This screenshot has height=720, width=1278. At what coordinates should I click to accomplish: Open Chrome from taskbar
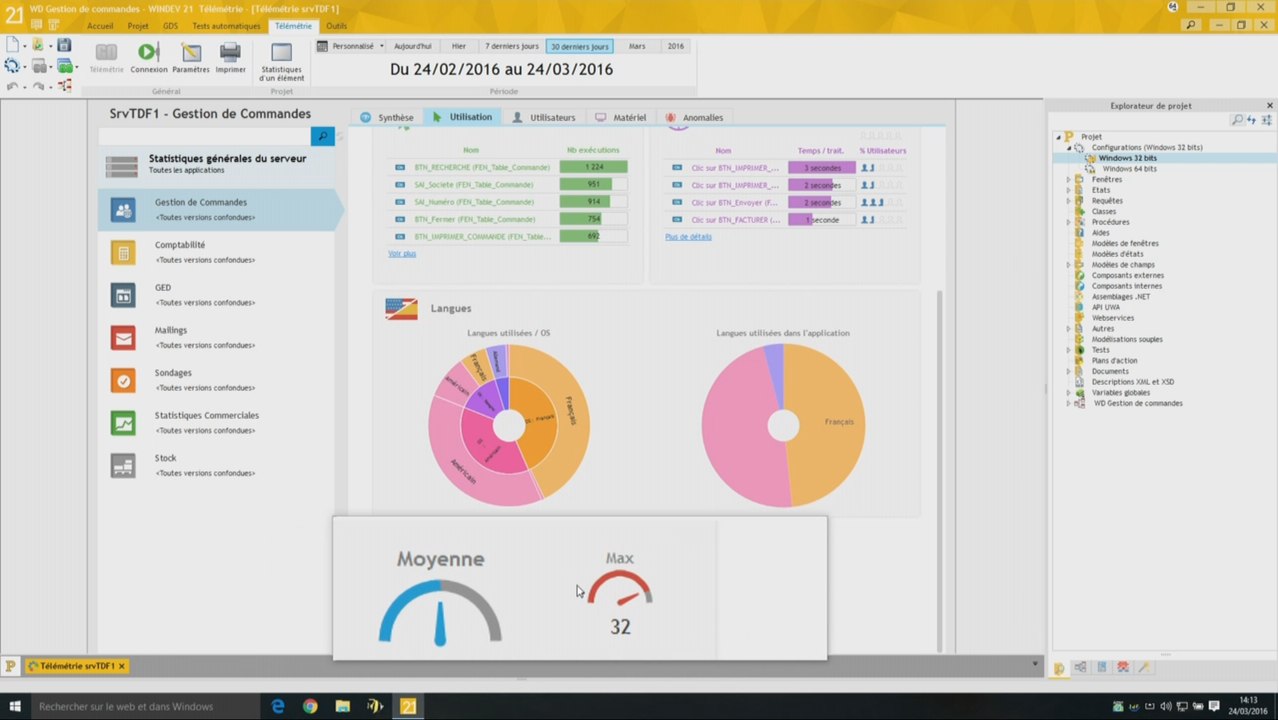pyautogui.click(x=310, y=706)
